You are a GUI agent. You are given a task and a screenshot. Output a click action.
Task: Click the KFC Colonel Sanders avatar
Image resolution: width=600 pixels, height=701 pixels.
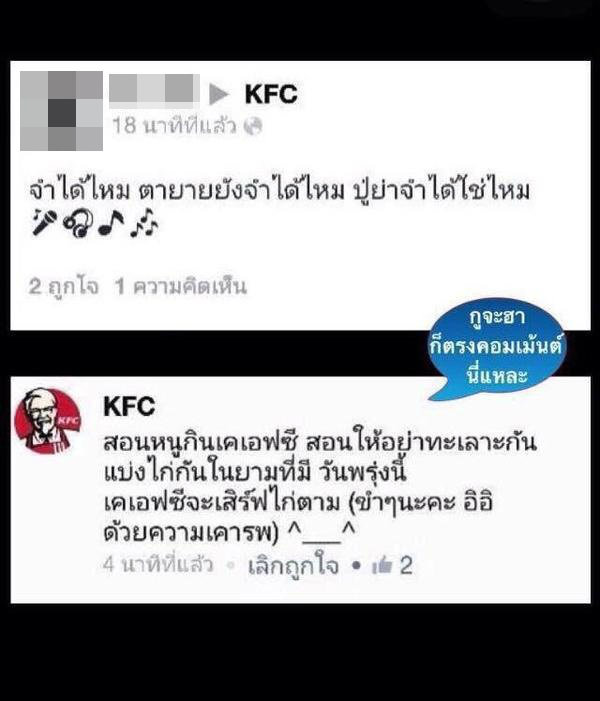tap(47, 421)
